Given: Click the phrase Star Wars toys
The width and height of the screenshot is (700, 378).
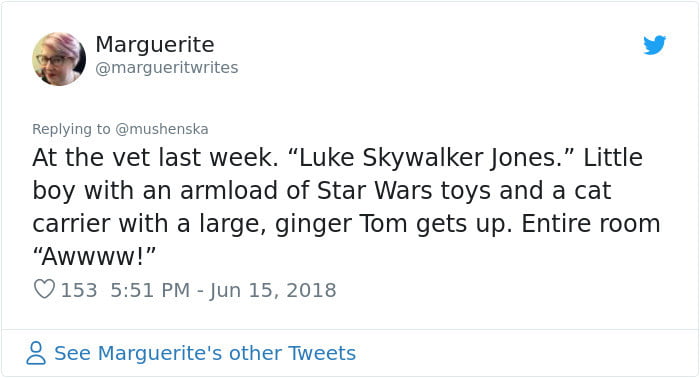Looking at the screenshot, I should coord(404,191).
